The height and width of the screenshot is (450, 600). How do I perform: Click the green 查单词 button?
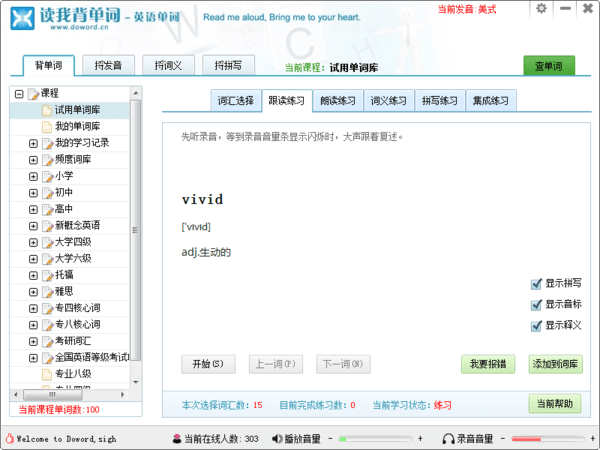[549, 66]
